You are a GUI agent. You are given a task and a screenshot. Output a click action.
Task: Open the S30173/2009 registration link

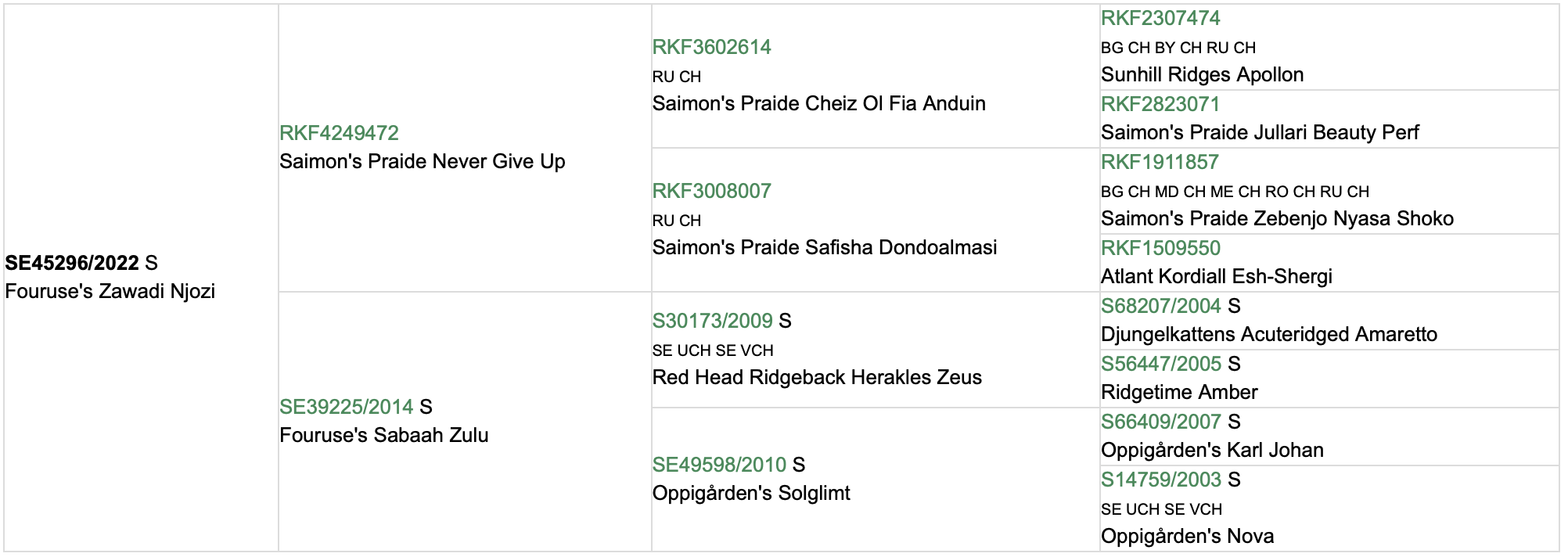point(713,321)
